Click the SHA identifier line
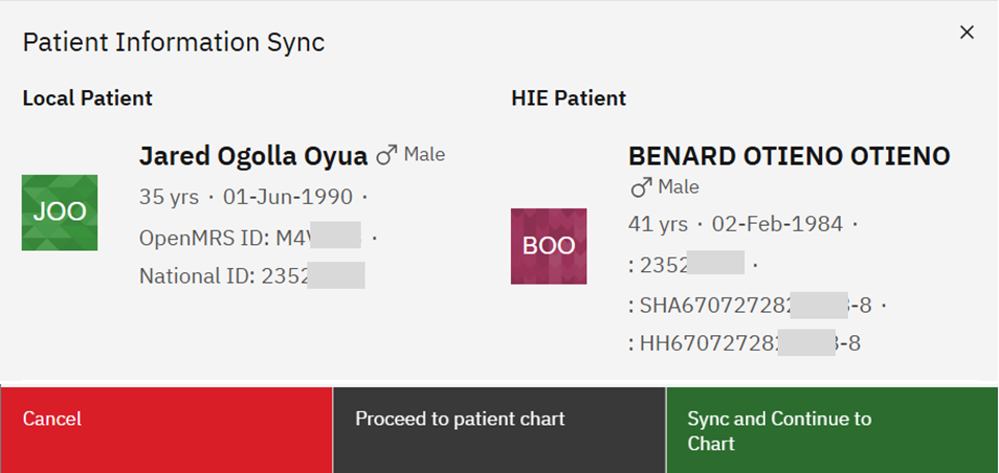Image resolution: width=999 pixels, height=473 pixels. pyautogui.click(x=750, y=306)
